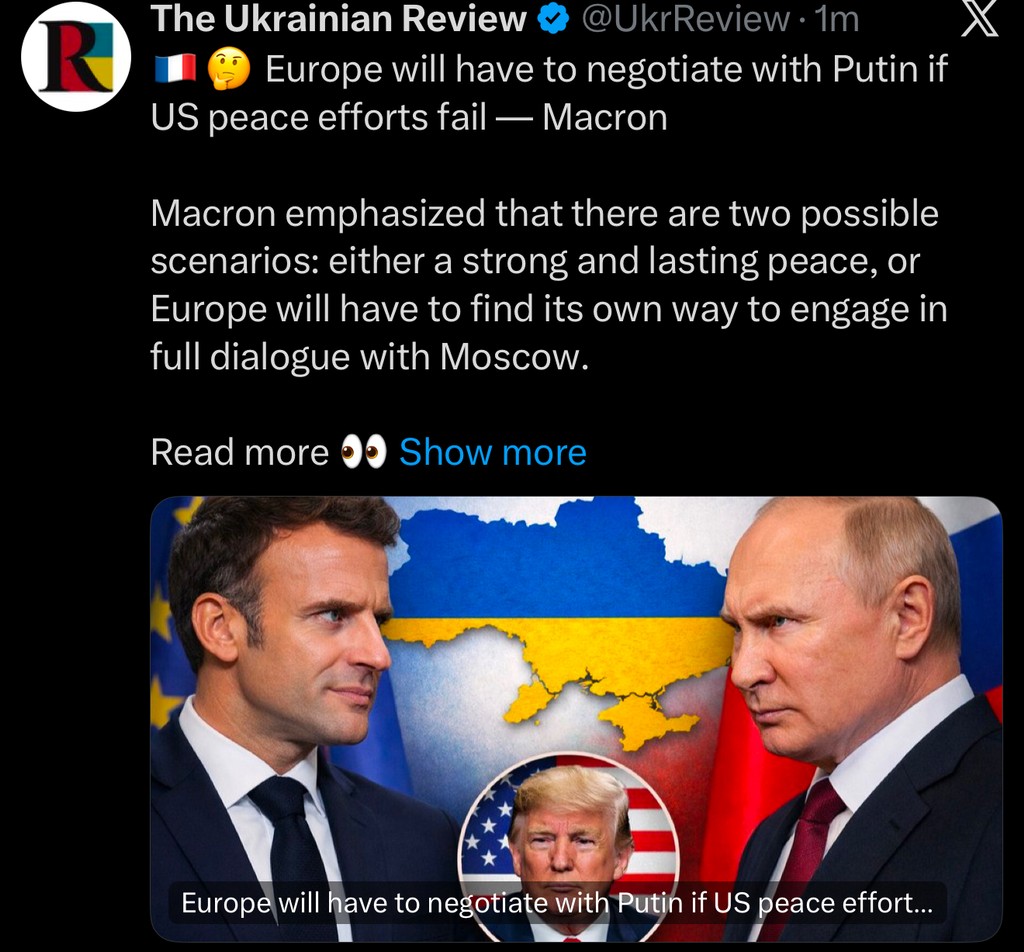Click the tweet headline about Europe and Putin

(549, 93)
